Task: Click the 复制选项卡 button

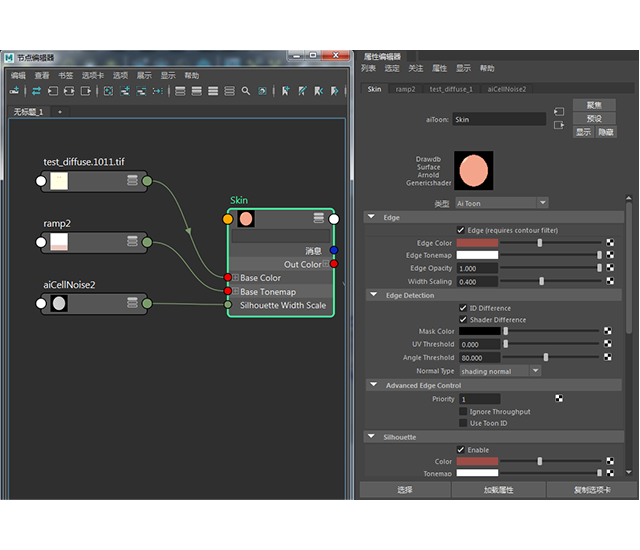Action: [591, 490]
